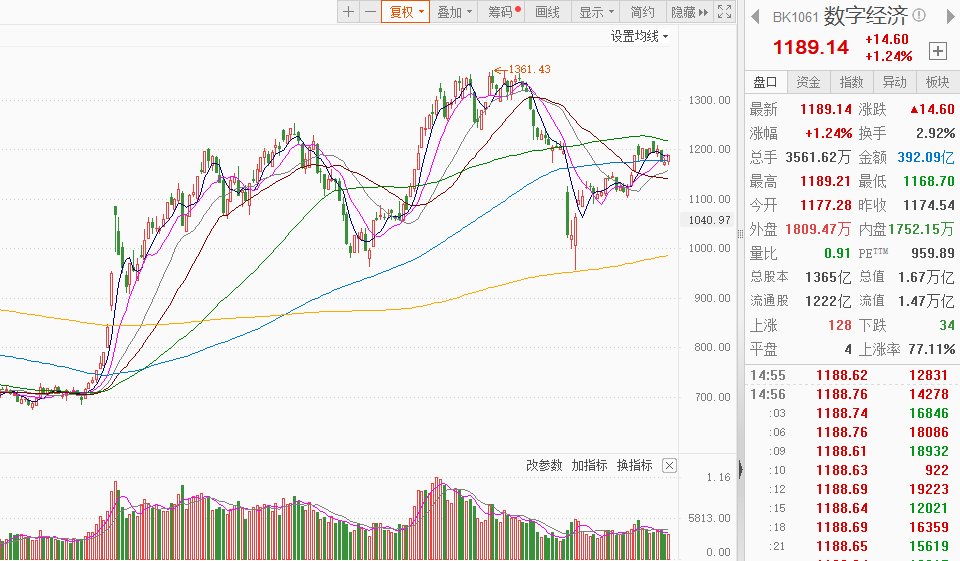
Task: Go to previous sector with left arrow
Action: 755,16
